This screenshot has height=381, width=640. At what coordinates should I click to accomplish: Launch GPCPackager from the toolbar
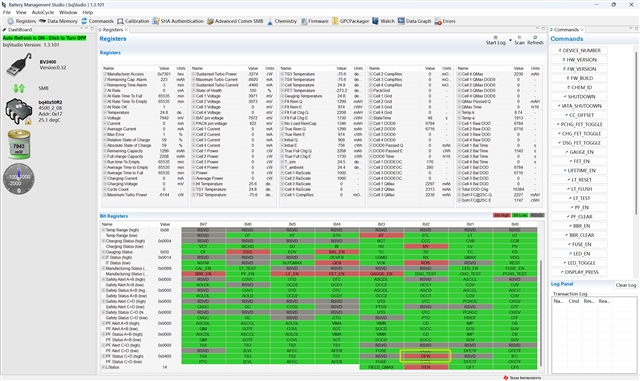pyautogui.click(x=351, y=21)
